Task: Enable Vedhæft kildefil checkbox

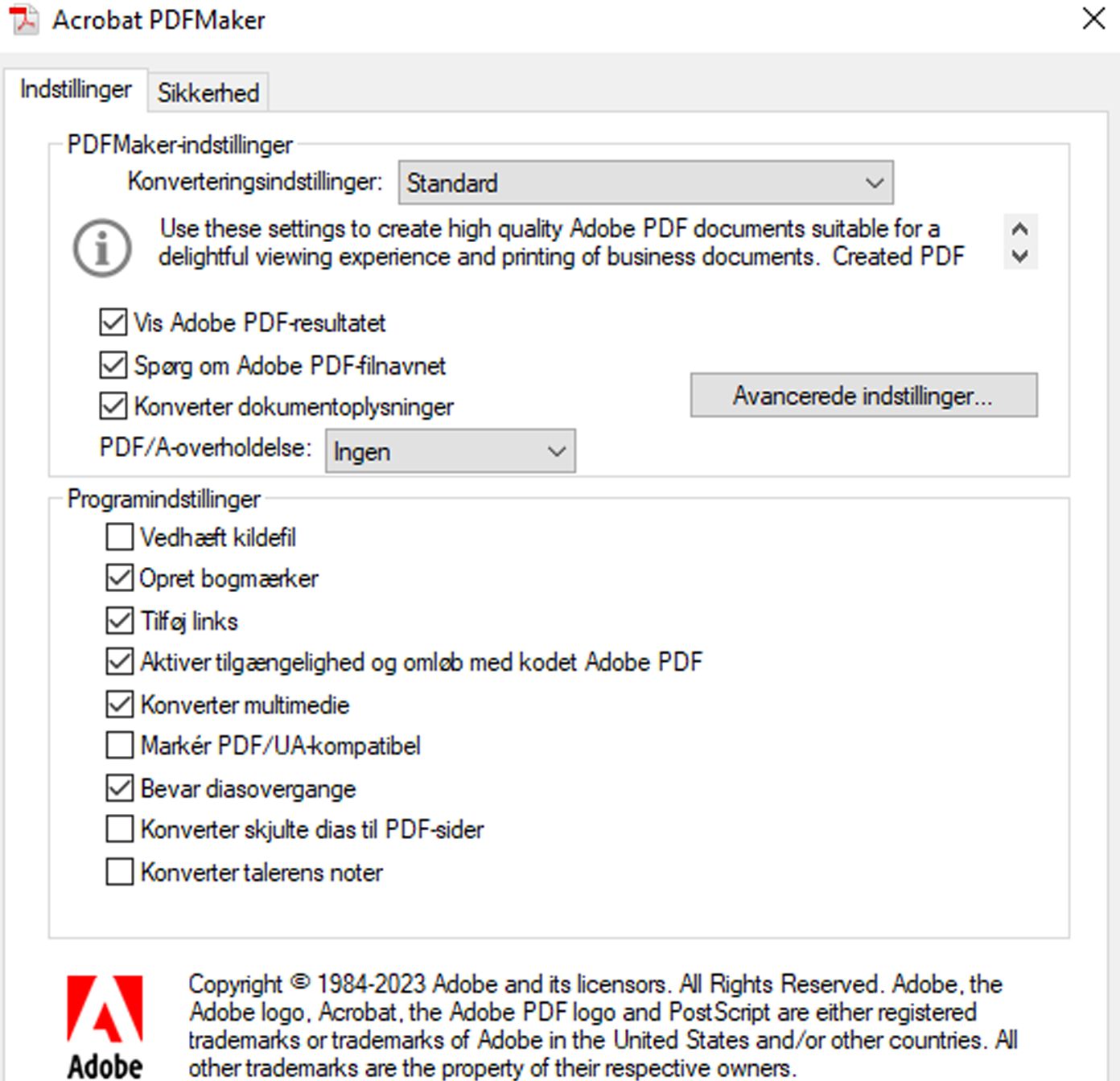Action: tap(120, 537)
